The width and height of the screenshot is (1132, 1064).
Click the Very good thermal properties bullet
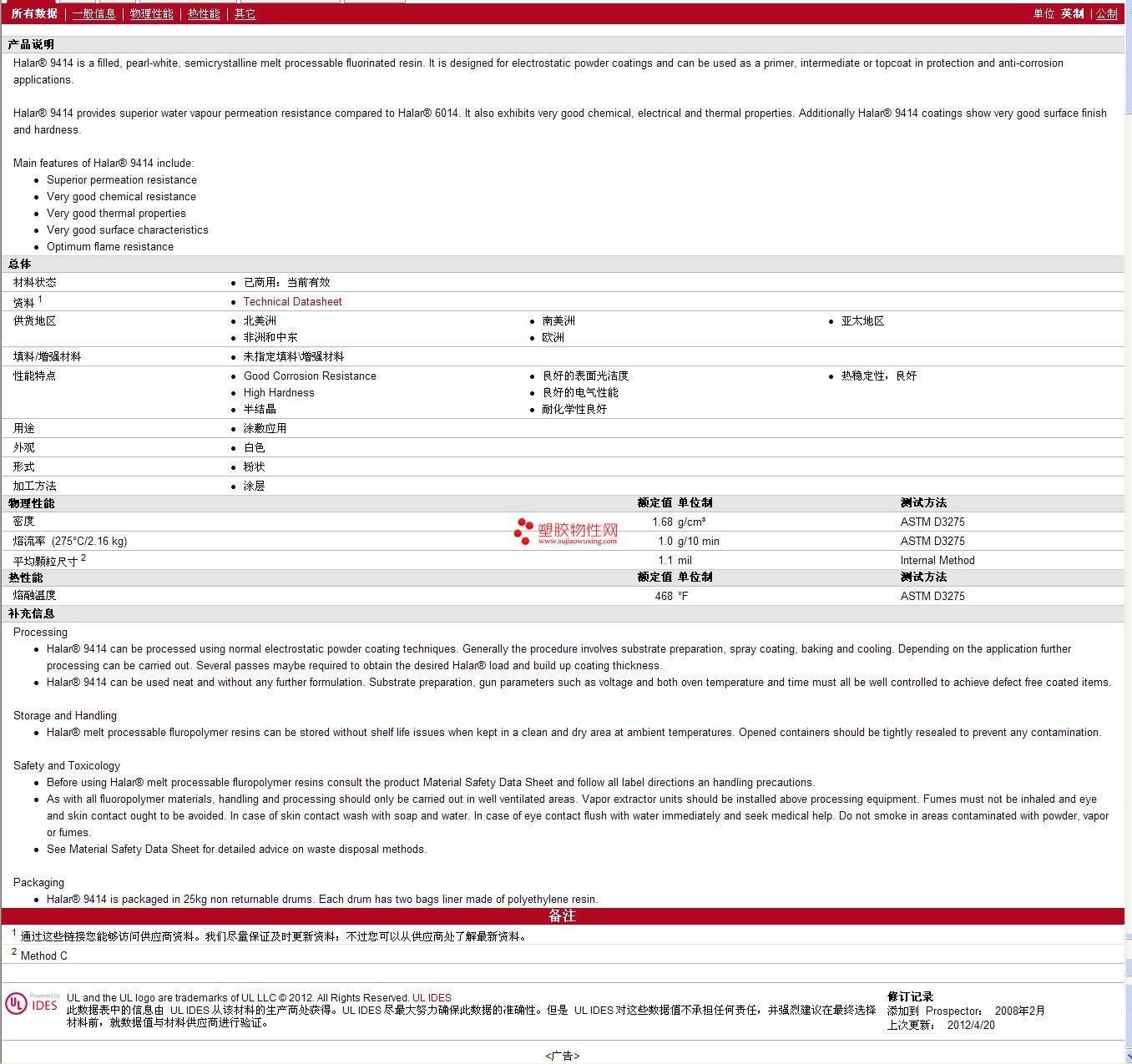point(116,214)
